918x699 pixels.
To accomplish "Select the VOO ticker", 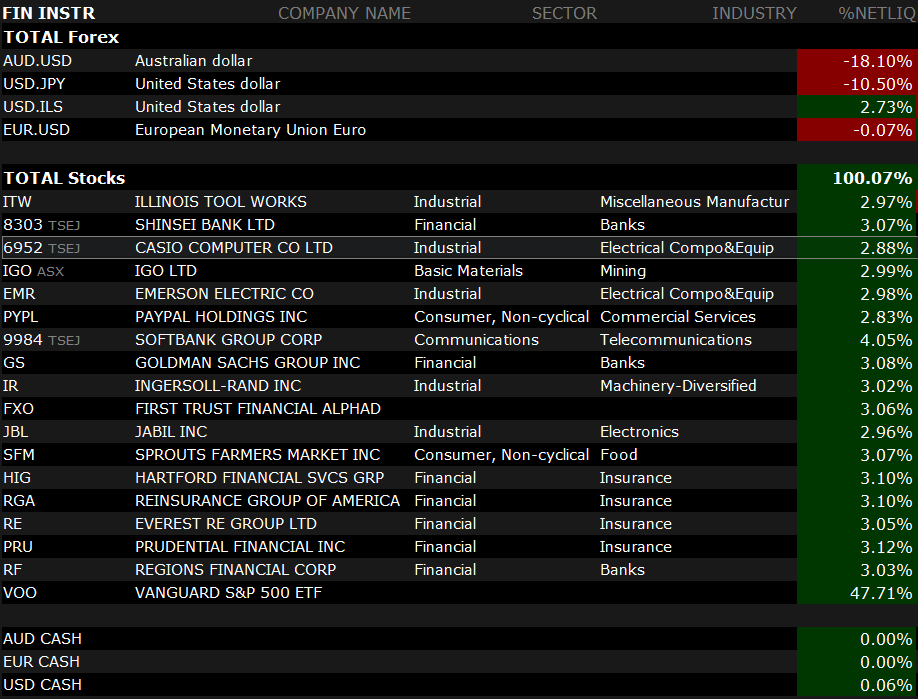I will (x=20, y=592).
